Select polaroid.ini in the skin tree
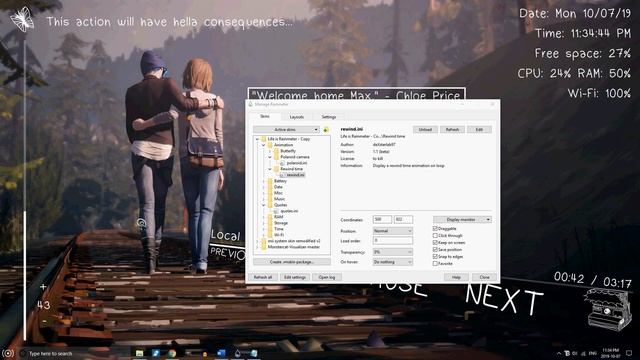The width and height of the screenshot is (640, 360). pyautogui.click(x=296, y=163)
